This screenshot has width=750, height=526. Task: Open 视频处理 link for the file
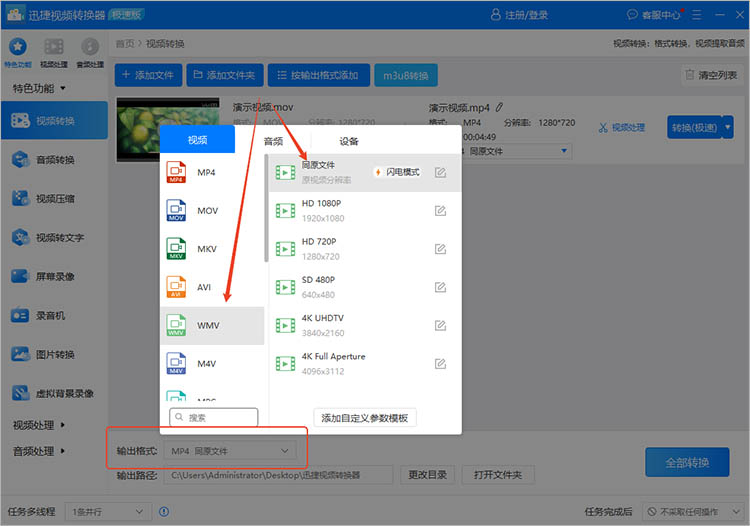click(x=621, y=127)
